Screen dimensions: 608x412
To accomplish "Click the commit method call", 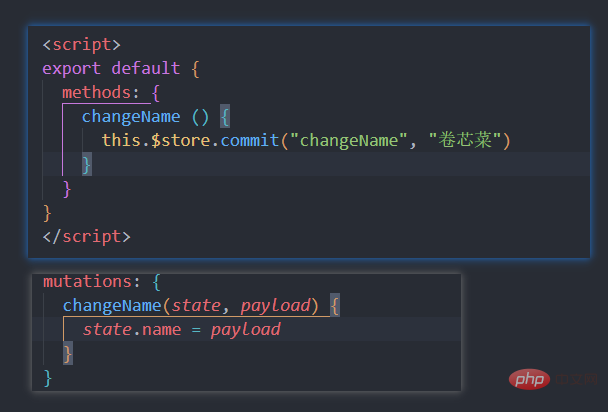I will coord(250,141).
